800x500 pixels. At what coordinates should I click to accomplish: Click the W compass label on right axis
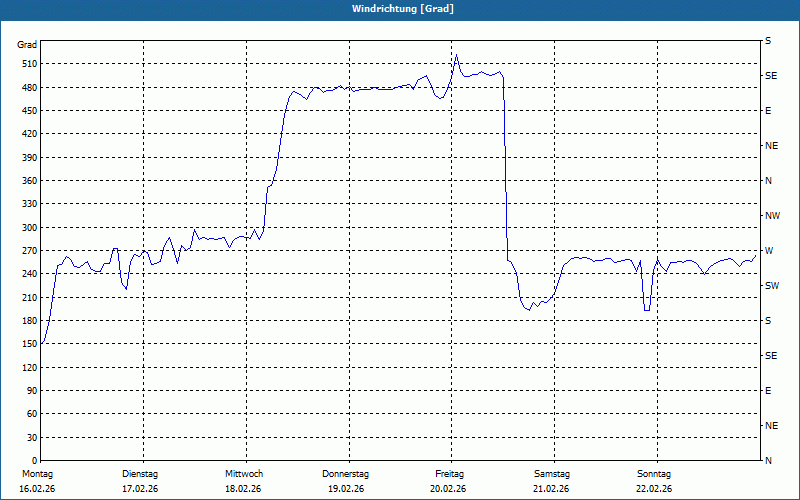pyautogui.click(x=768, y=251)
